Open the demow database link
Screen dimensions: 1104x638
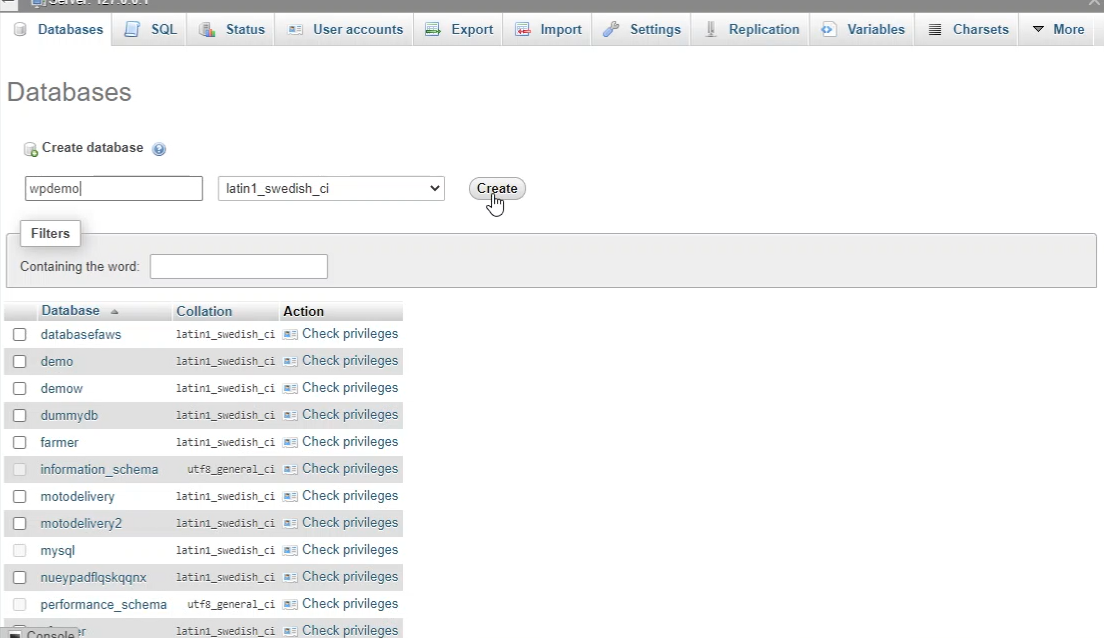62,388
